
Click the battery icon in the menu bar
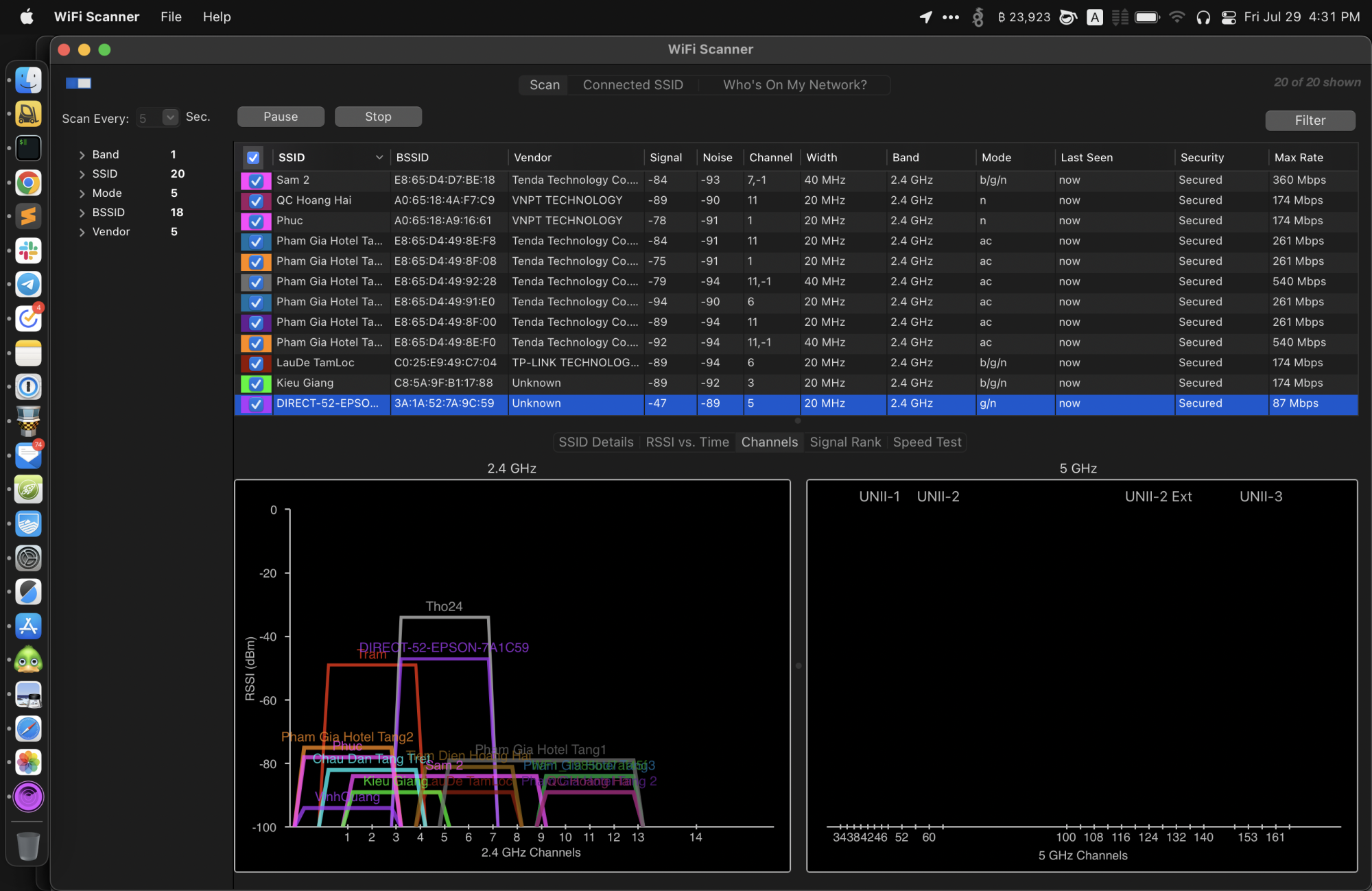tap(1147, 16)
